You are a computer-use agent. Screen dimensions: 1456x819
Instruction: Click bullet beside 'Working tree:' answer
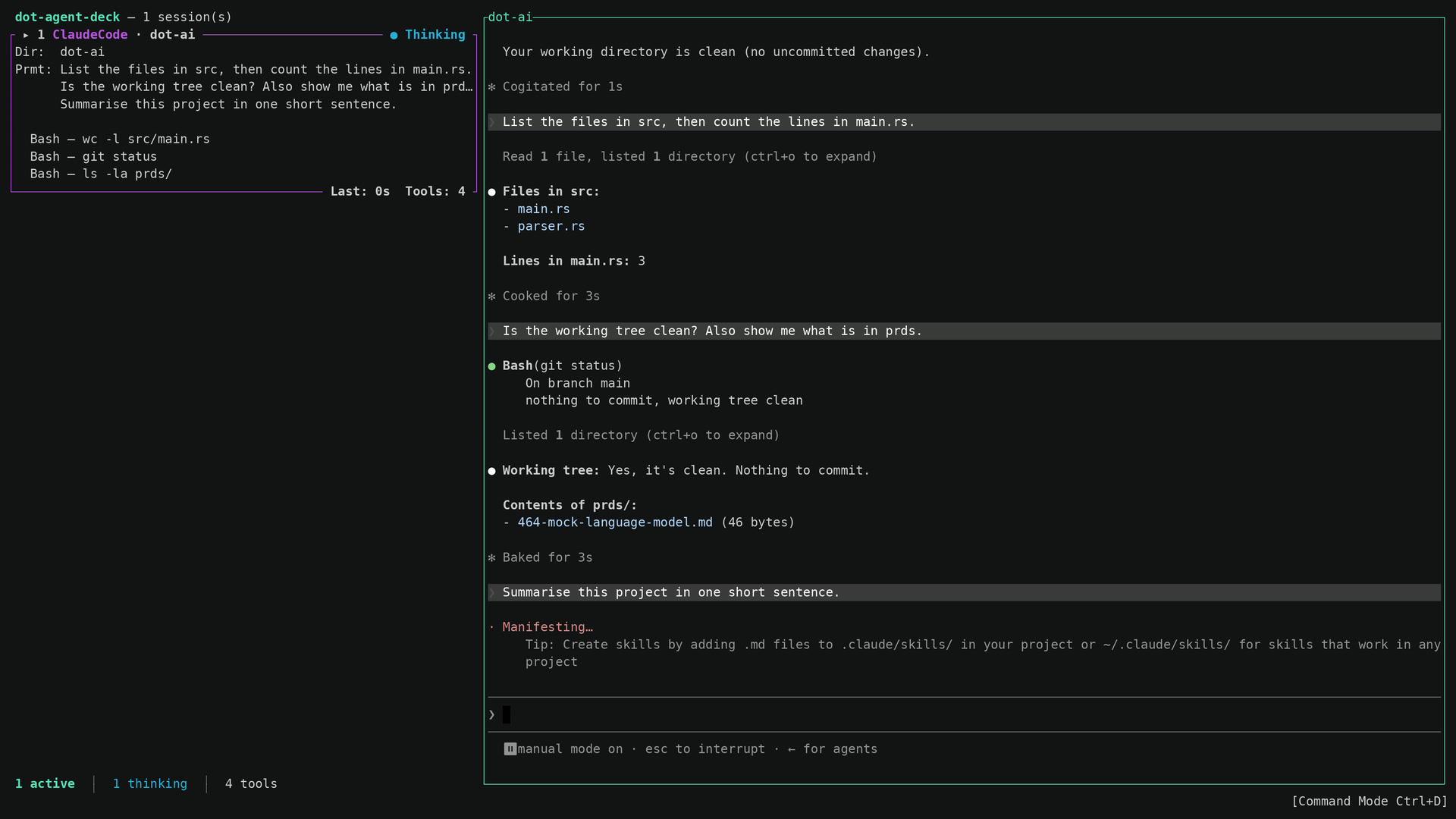pyautogui.click(x=492, y=472)
